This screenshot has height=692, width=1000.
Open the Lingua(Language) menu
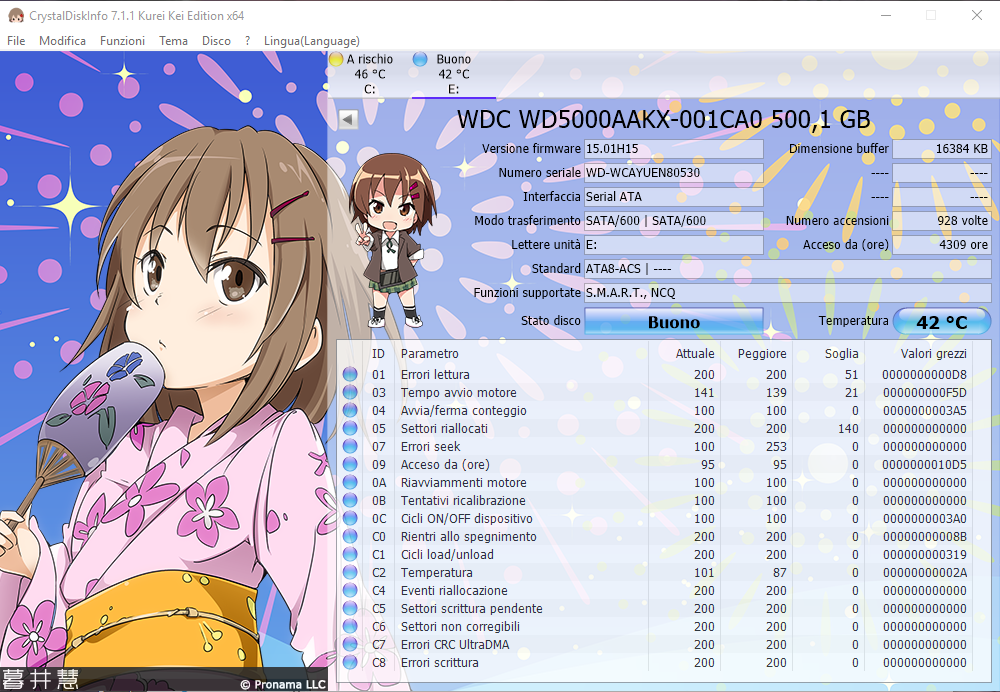point(311,41)
